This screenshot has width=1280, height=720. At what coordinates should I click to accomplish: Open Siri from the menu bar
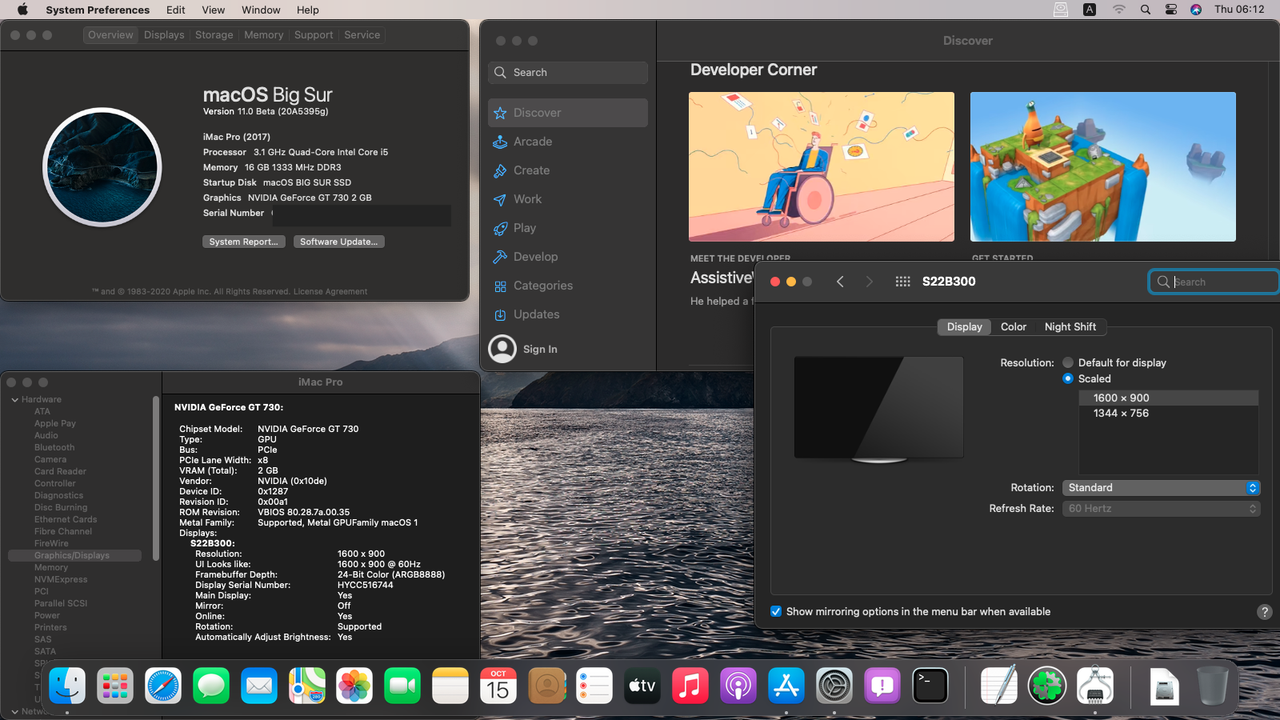[1196, 9]
